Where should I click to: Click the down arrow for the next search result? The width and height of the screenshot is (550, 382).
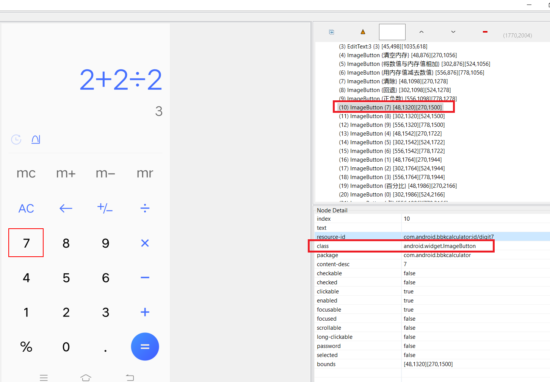click(453, 32)
